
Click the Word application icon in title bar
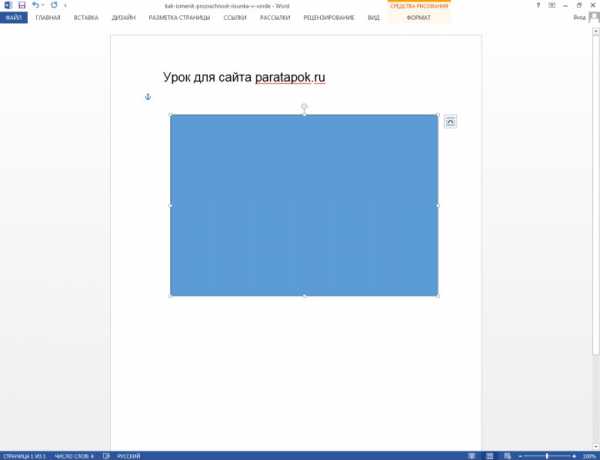[x=8, y=5]
